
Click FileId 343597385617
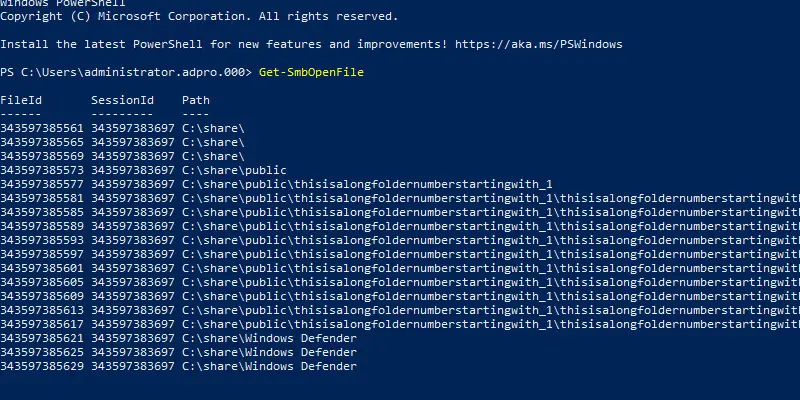click(x=42, y=324)
